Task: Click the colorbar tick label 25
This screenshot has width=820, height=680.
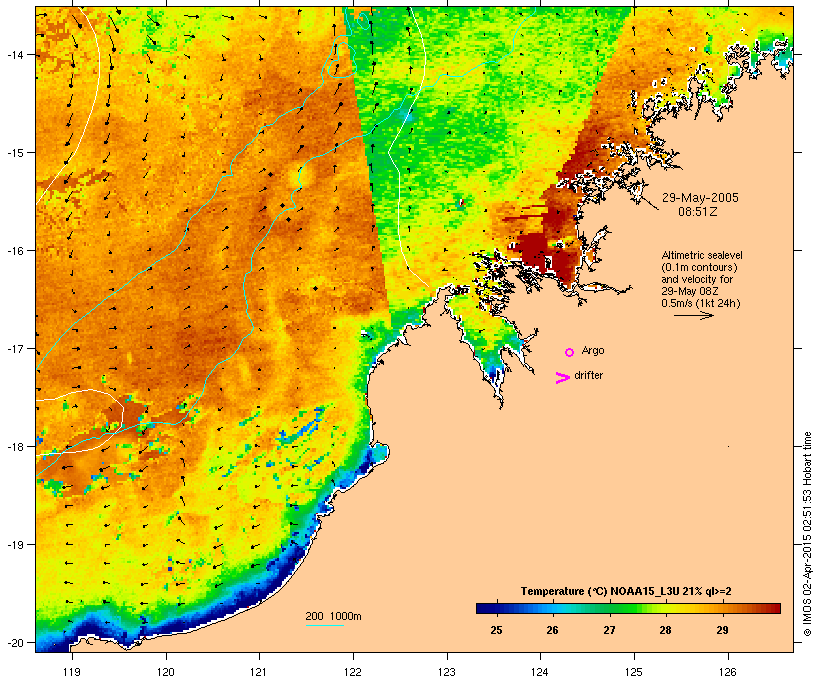Action: point(496,630)
